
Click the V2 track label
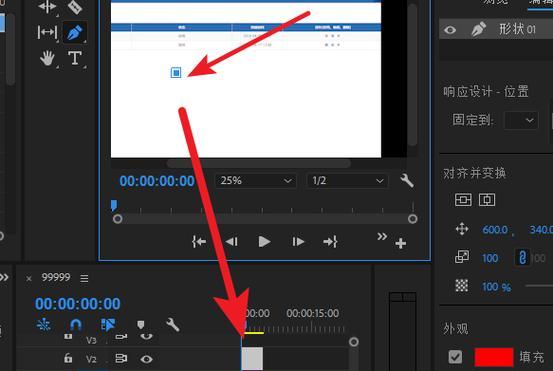91,359
